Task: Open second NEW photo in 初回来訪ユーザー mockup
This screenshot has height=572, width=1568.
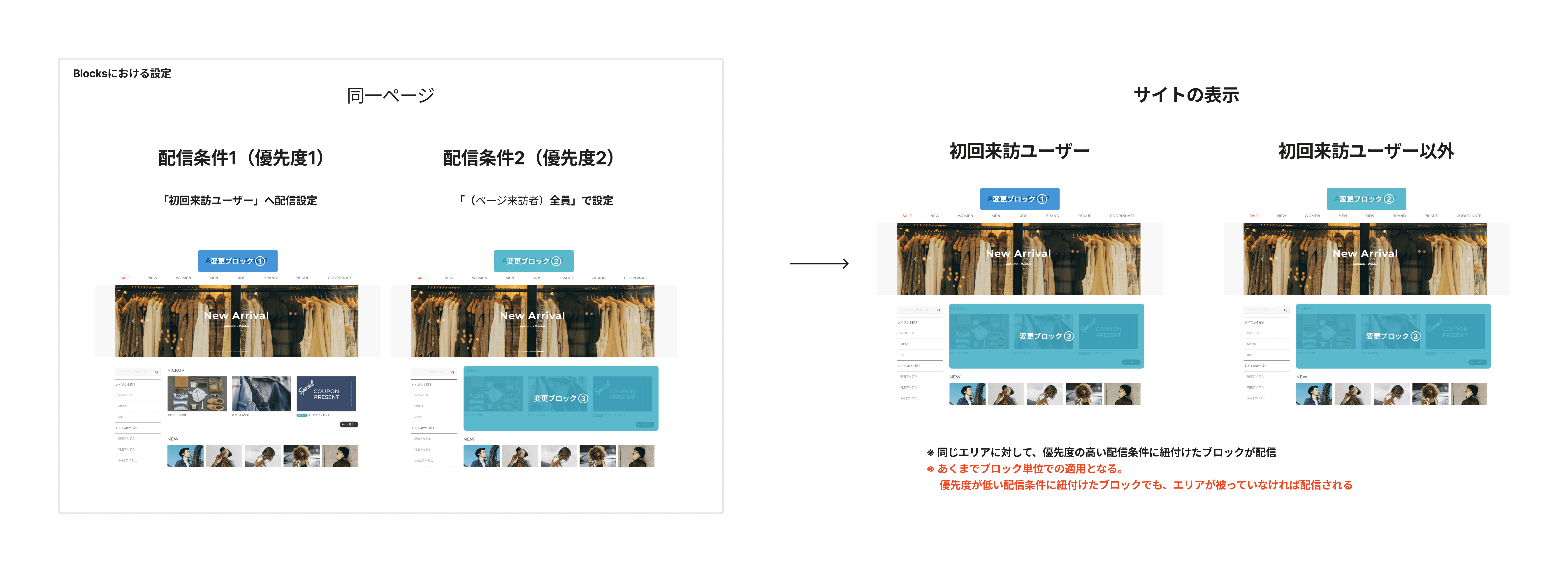Action: click(x=1006, y=394)
